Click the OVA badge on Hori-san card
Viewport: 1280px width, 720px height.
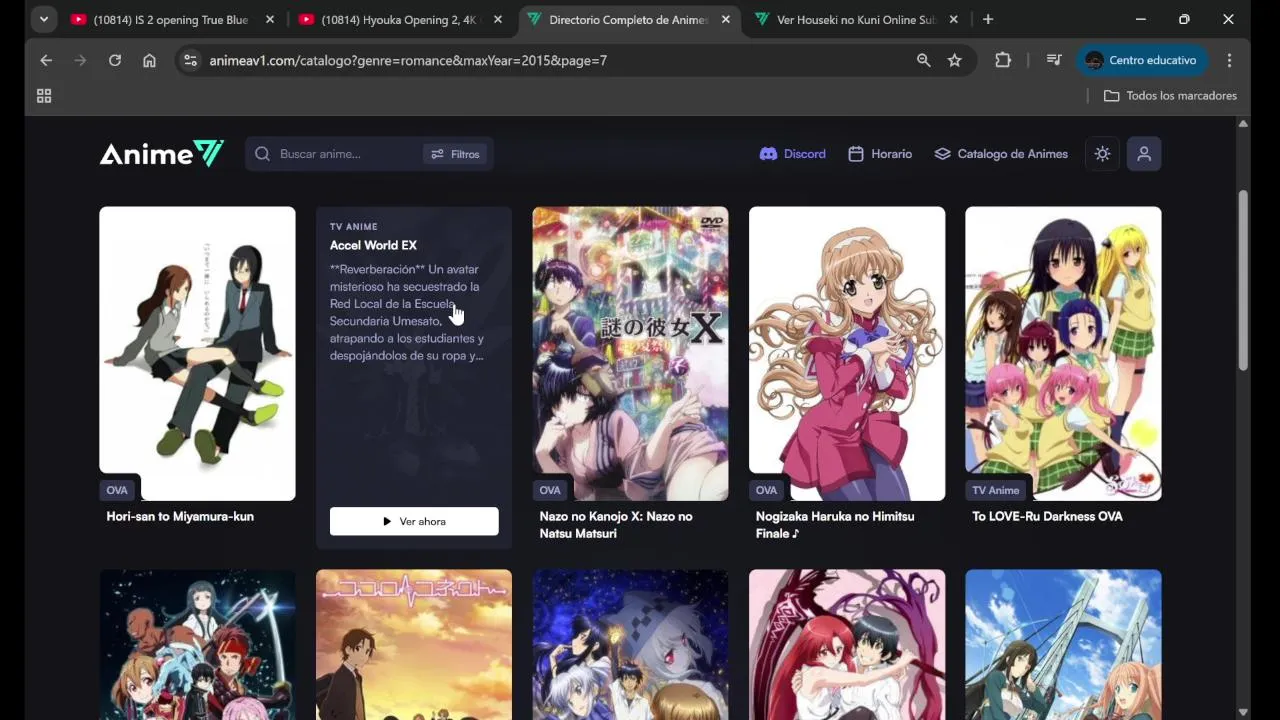click(117, 490)
